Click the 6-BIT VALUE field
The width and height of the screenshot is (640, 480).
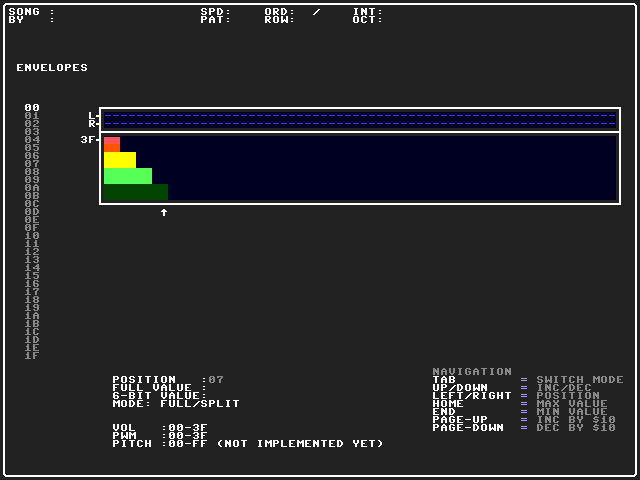coord(160,396)
